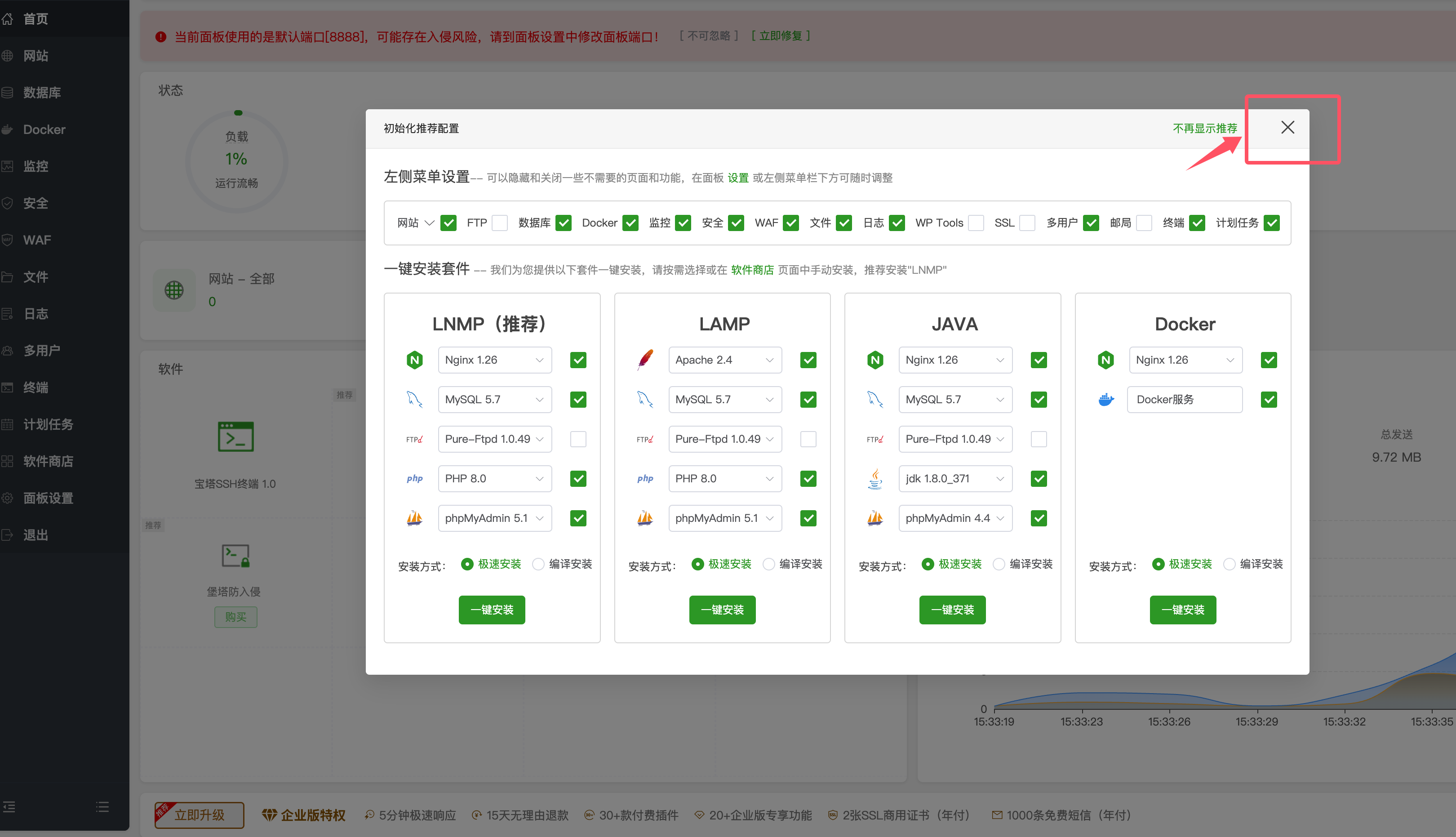Open the PHP 8.0 dropdown in LNMP
The width and height of the screenshot is (1456, 837).
(494, 478)
